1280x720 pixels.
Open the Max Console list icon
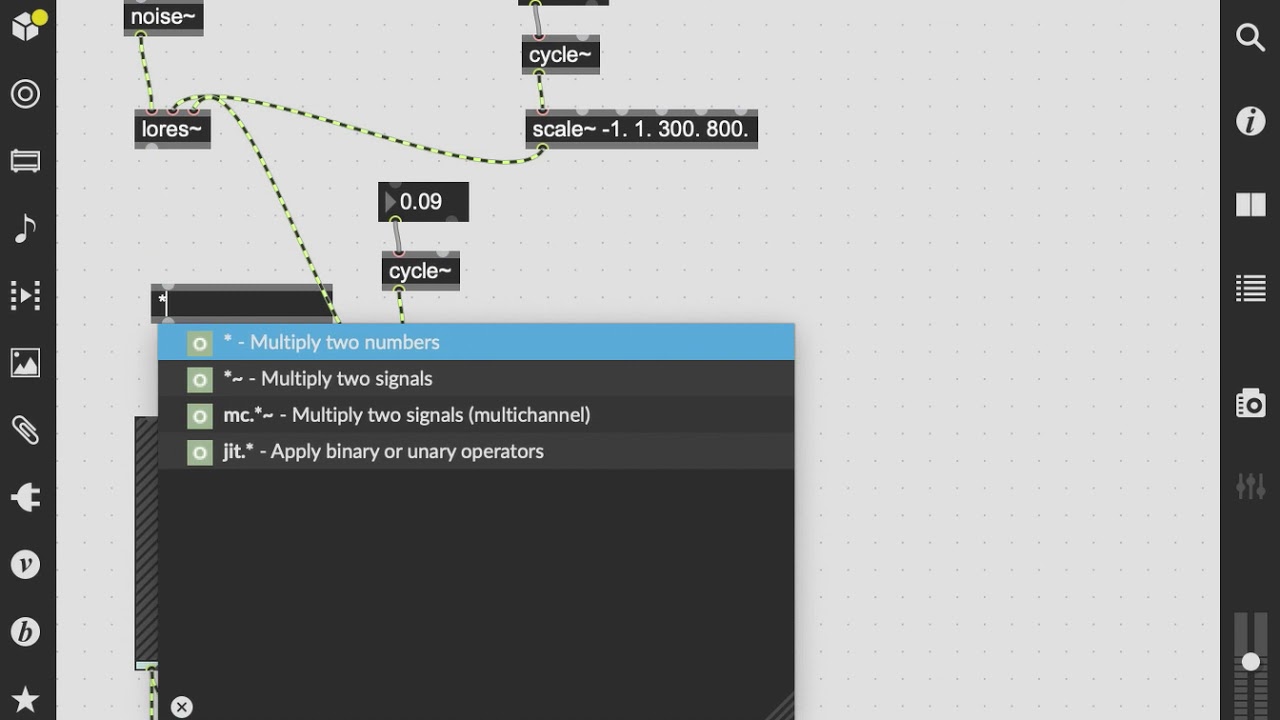[1250, 288]
